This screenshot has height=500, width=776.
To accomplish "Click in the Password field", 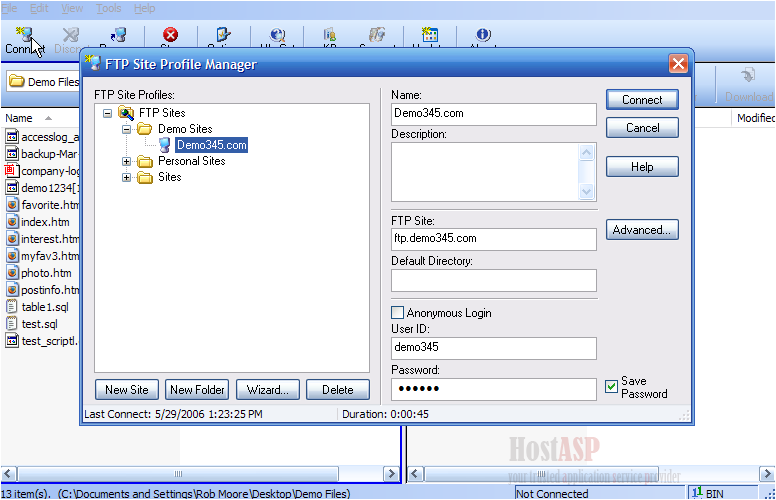I will point(493,389).
